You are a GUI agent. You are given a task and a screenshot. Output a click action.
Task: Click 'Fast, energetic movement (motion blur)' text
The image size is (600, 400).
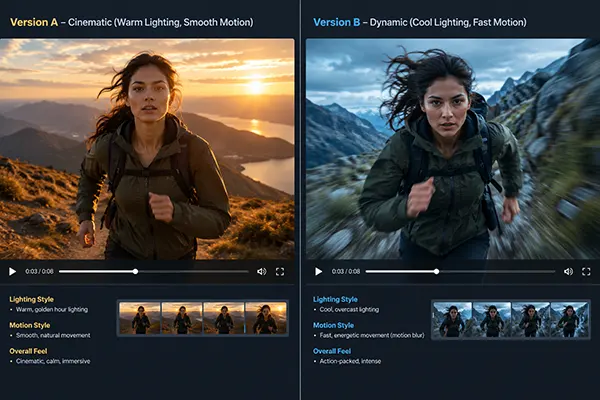[372, 335]
